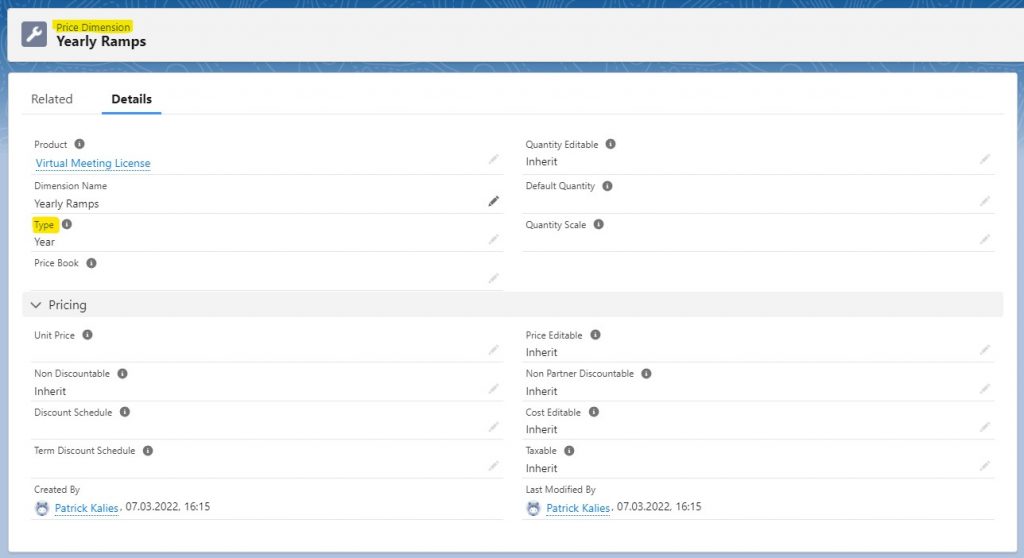Click the info icon beside Discount Schedule
This screenshot has height=558, width=1024.
point(125,412)
